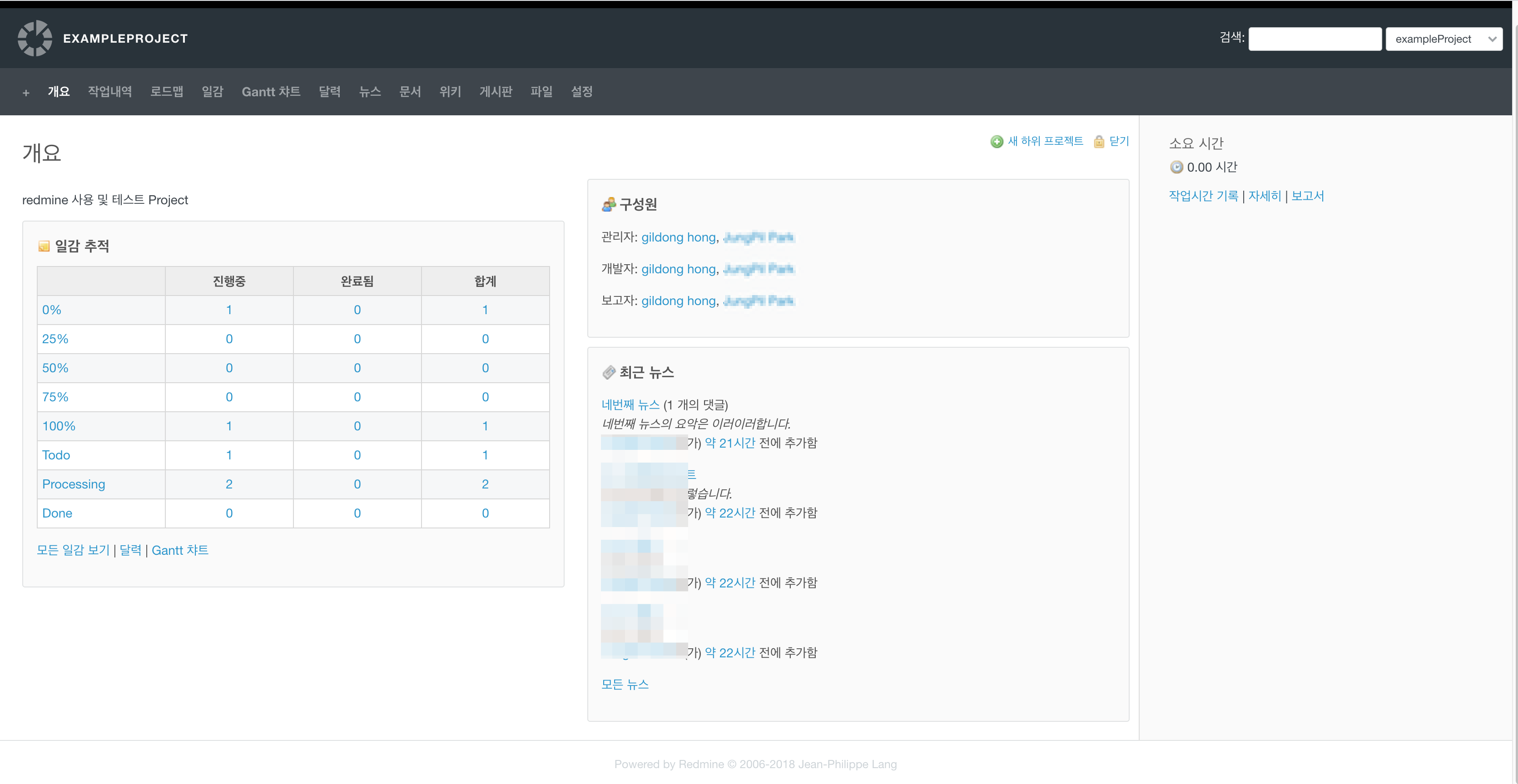Click the news tag icon beside 최근 뉴스
This screenshot has width=1518, height=784.
pos(608,372)
